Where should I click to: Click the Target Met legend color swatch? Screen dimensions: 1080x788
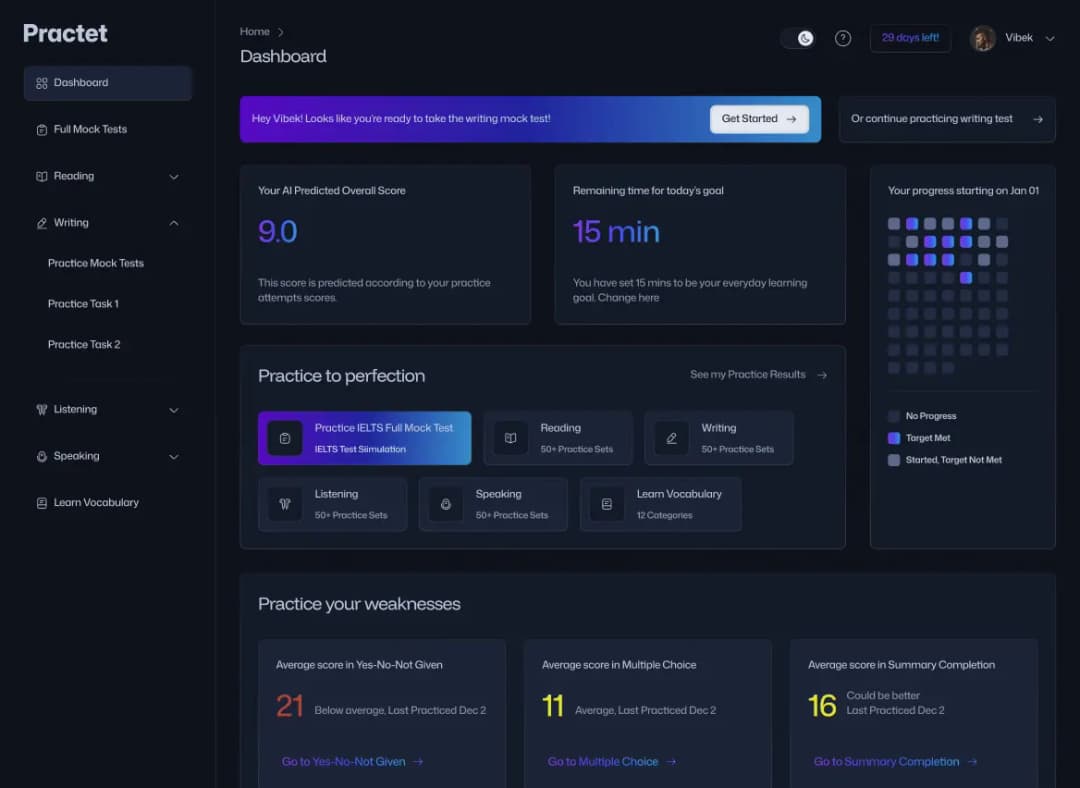(894, 438)
